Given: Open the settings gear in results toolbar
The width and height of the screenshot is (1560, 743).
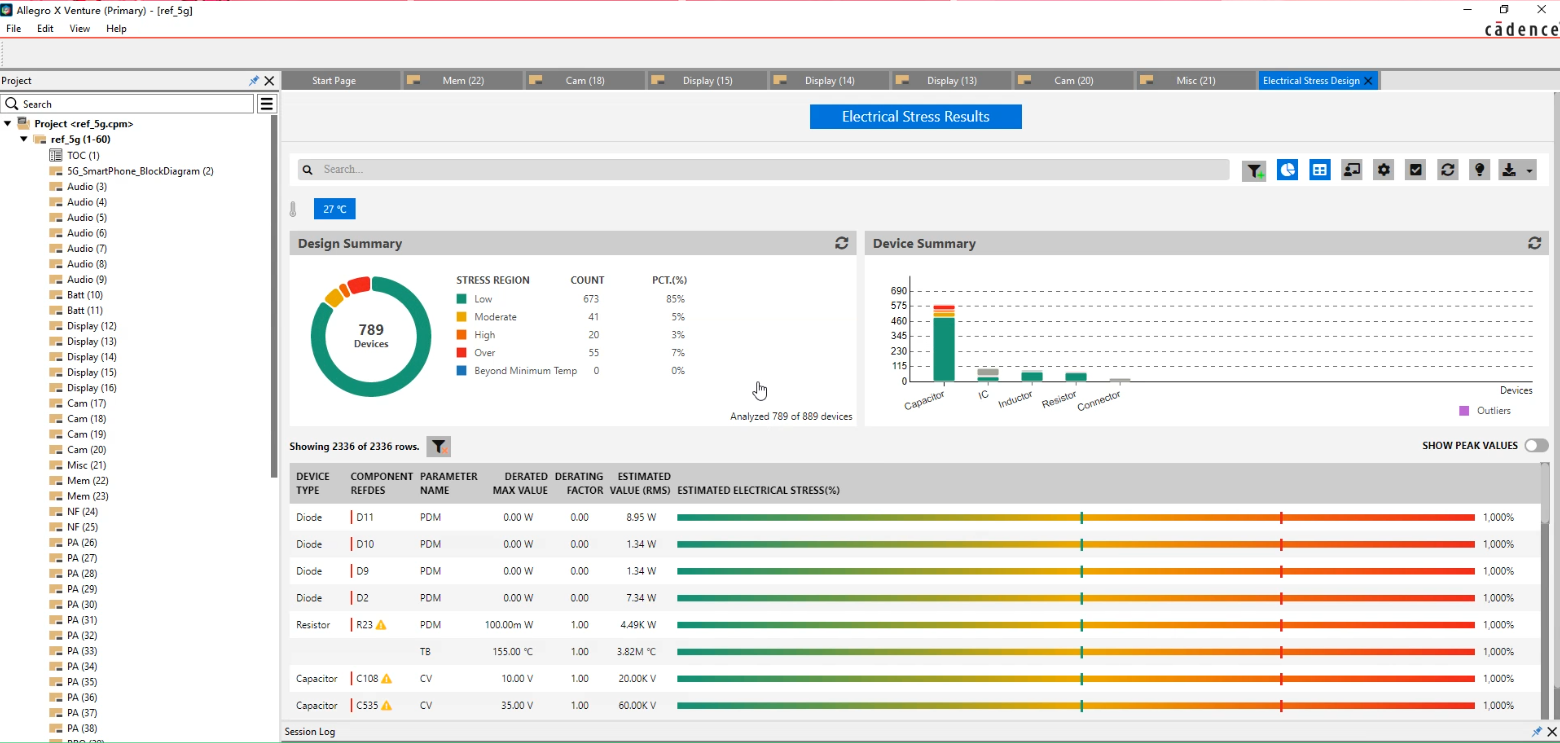Looking at the screenshot, I should 1384,170.
